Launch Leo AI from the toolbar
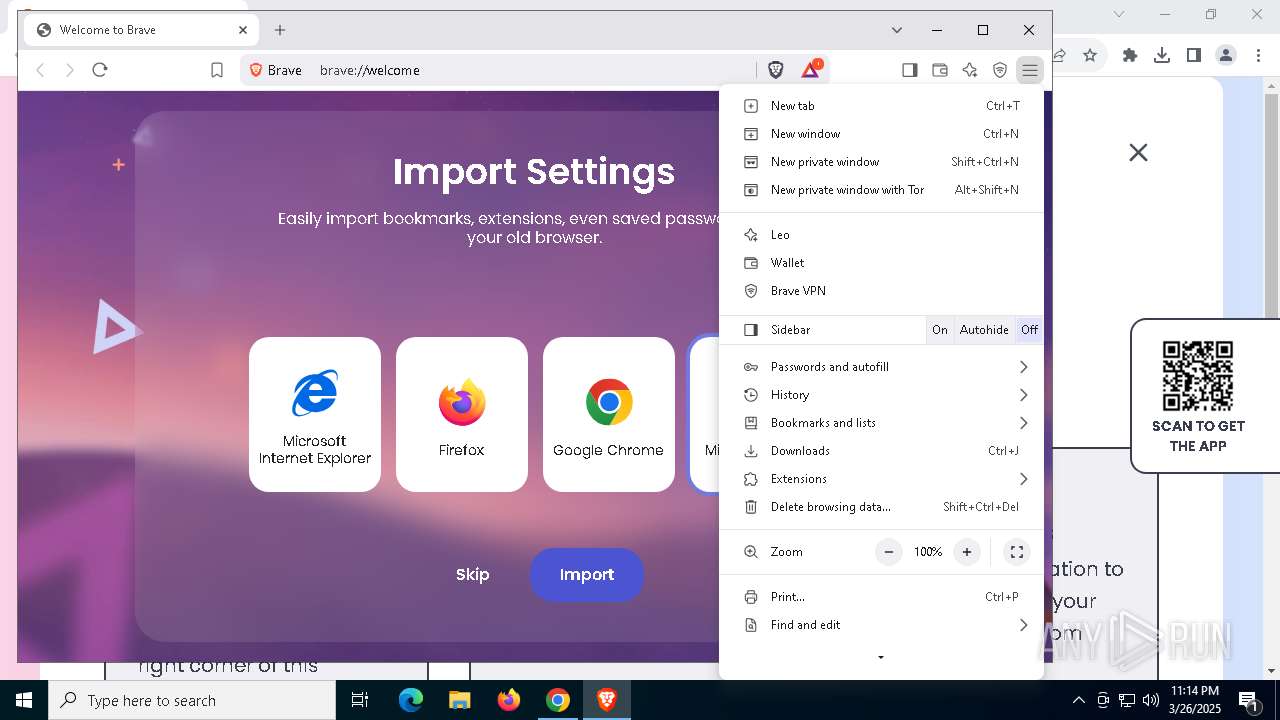Screen dimensions: 1280x720 (970, 70)
